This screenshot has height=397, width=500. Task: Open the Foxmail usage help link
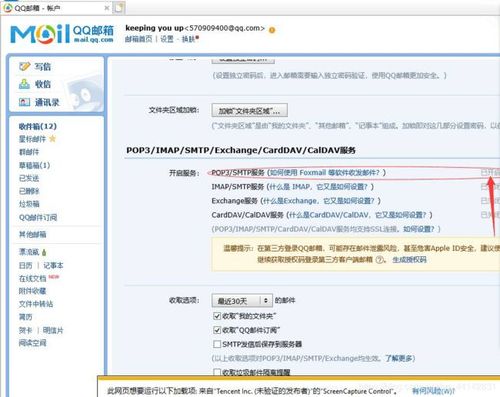[325, 173]
